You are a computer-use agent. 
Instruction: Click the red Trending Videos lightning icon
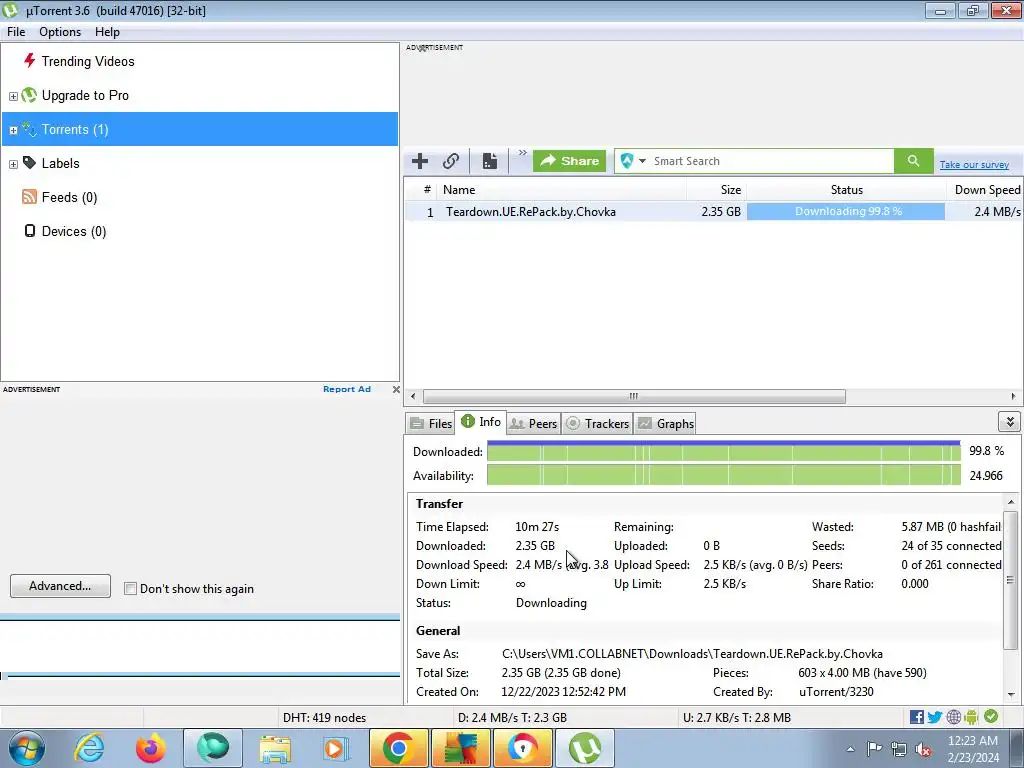point(29,61)
